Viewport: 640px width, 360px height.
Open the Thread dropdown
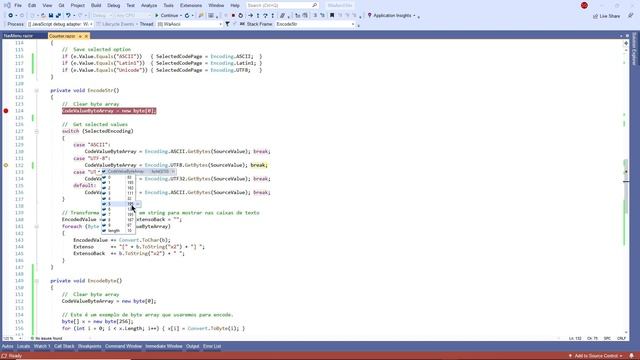click(189, 24)
